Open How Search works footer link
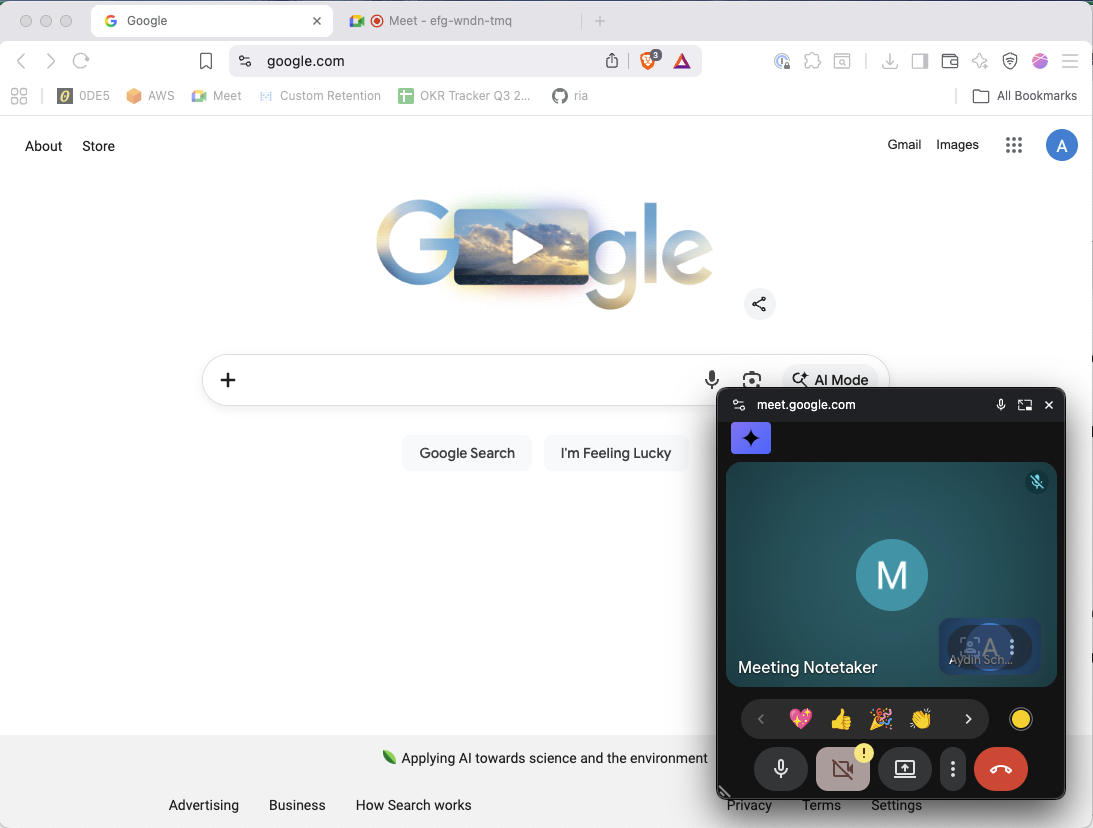This screenshot has height=828, width=1093. coord(413,805)
